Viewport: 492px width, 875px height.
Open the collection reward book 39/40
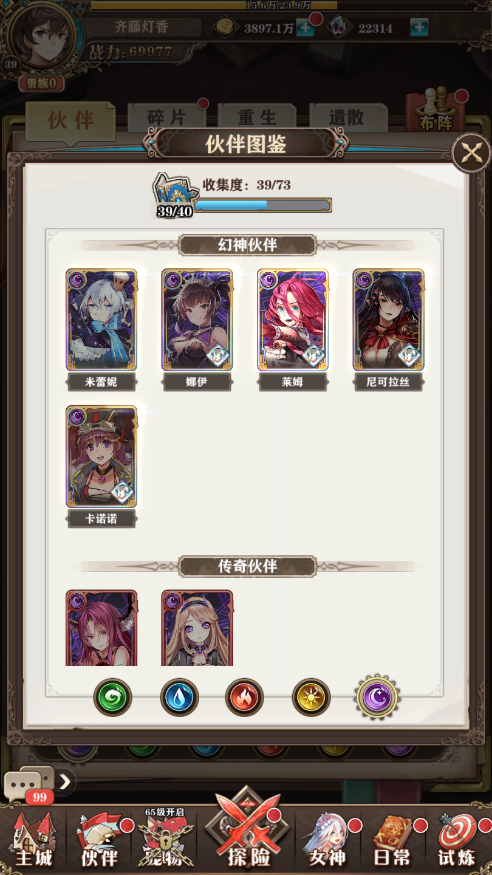click(175, 195)
